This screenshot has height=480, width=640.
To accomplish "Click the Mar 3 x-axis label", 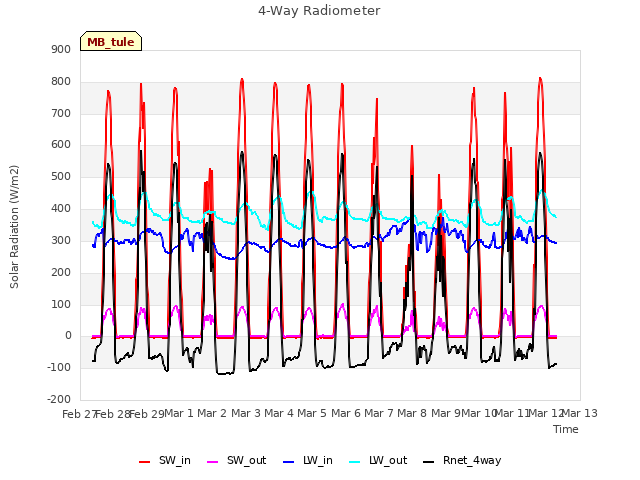I will pos(246,413).
